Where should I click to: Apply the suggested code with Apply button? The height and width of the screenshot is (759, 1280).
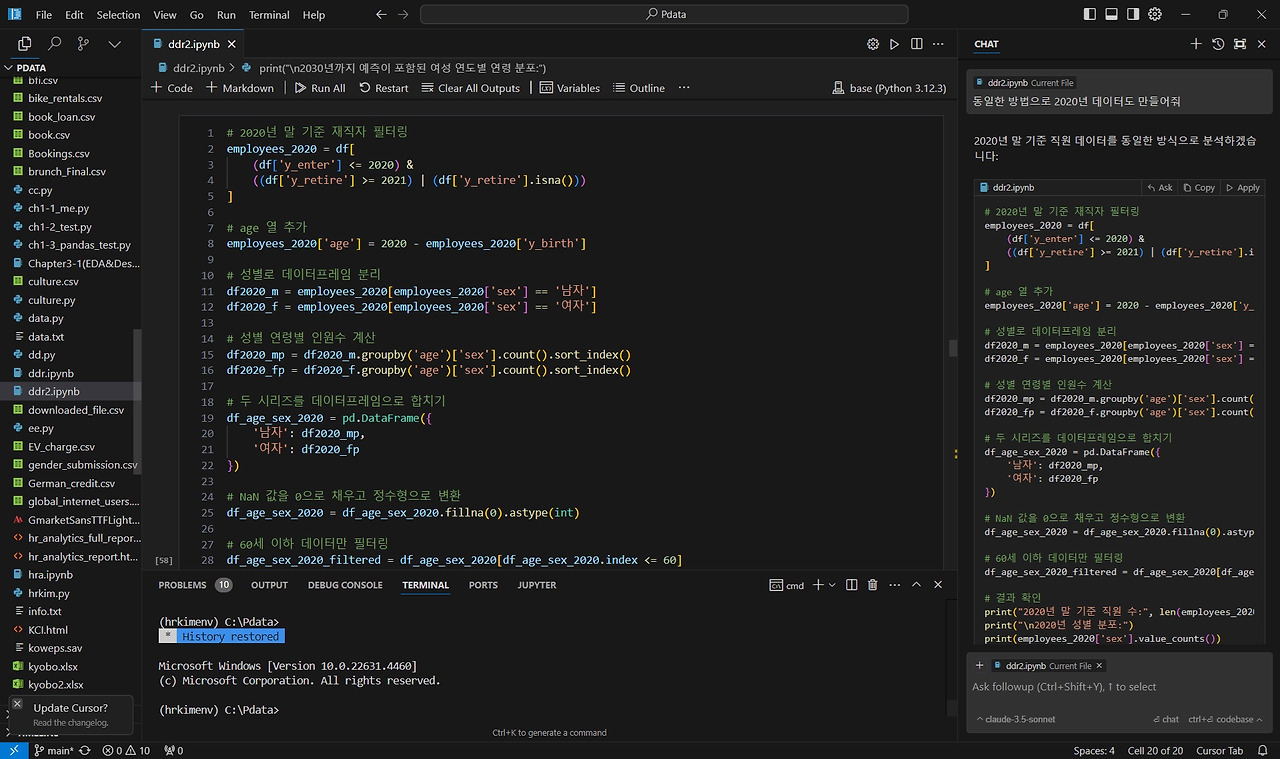point(1243,187)
